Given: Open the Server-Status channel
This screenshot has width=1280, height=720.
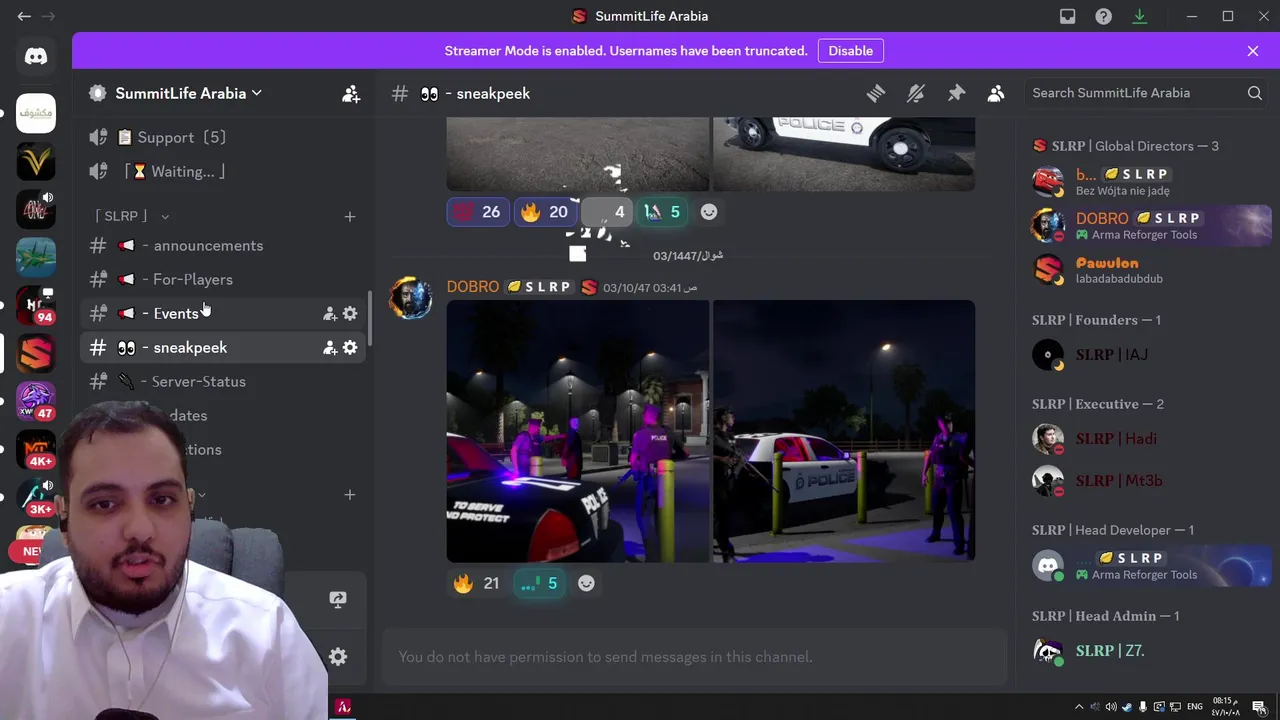Looking at the screenshot, I should pos(224,381).
